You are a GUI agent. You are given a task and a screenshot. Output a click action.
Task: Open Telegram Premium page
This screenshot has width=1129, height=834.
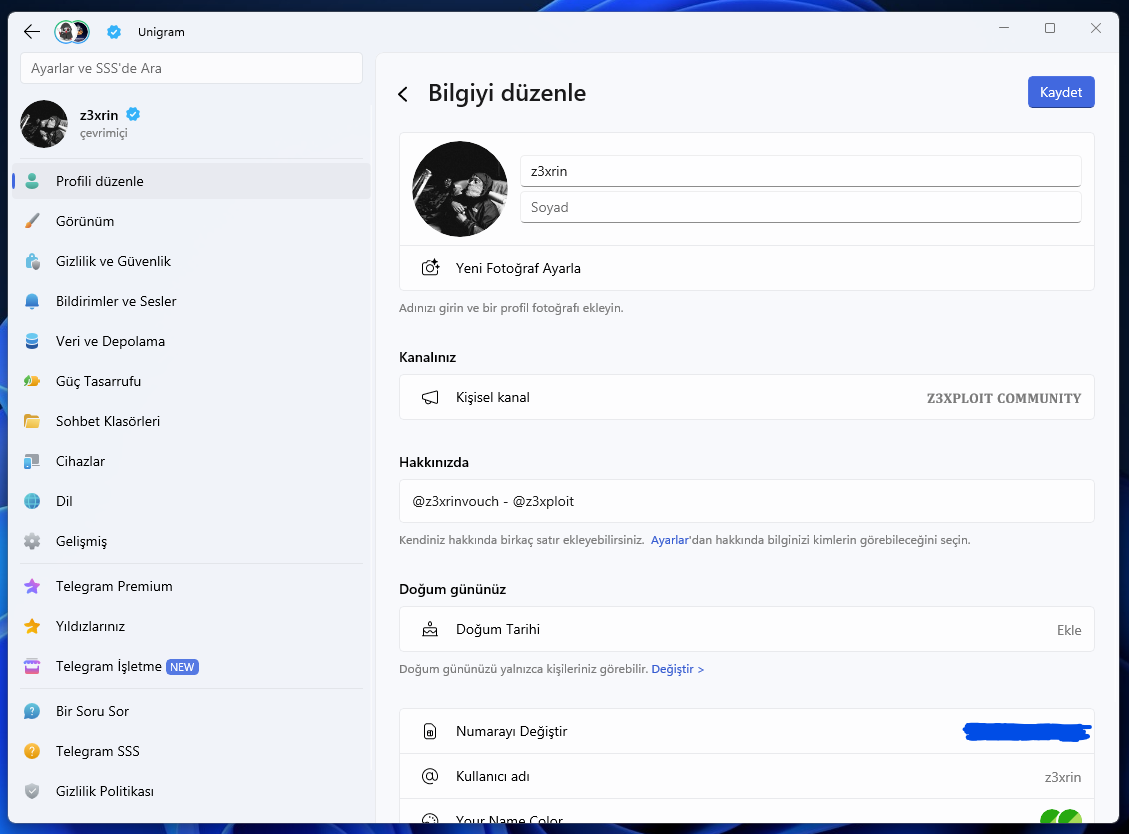192,586
